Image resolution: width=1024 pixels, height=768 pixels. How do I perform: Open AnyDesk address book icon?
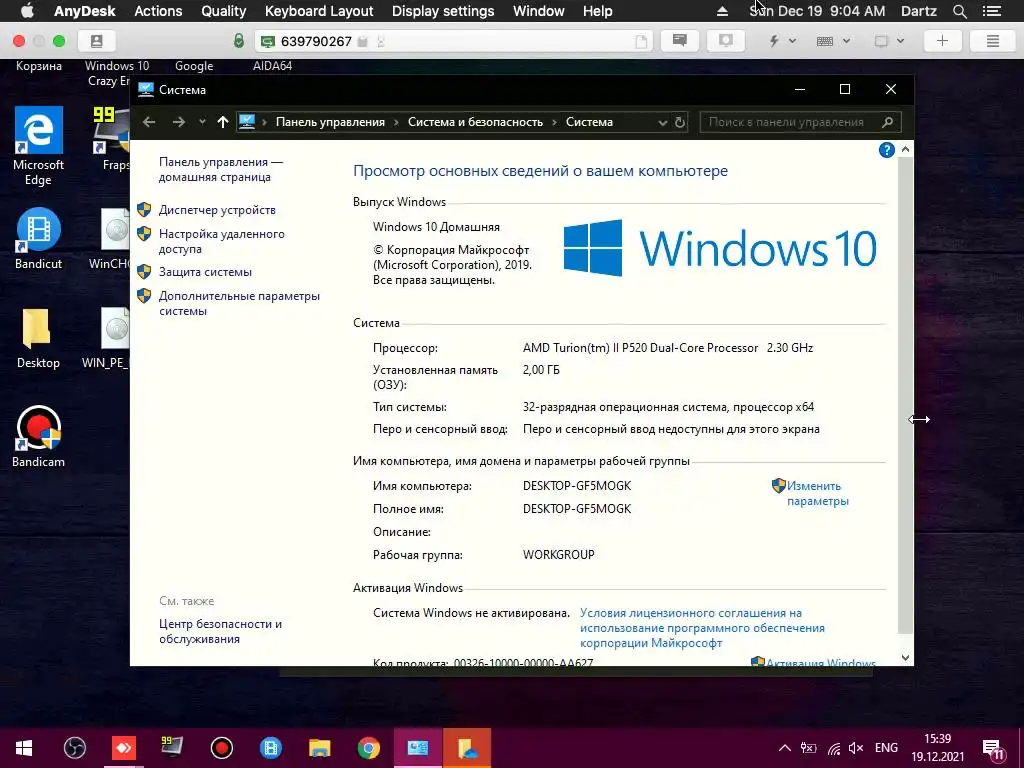click(97, 41)
